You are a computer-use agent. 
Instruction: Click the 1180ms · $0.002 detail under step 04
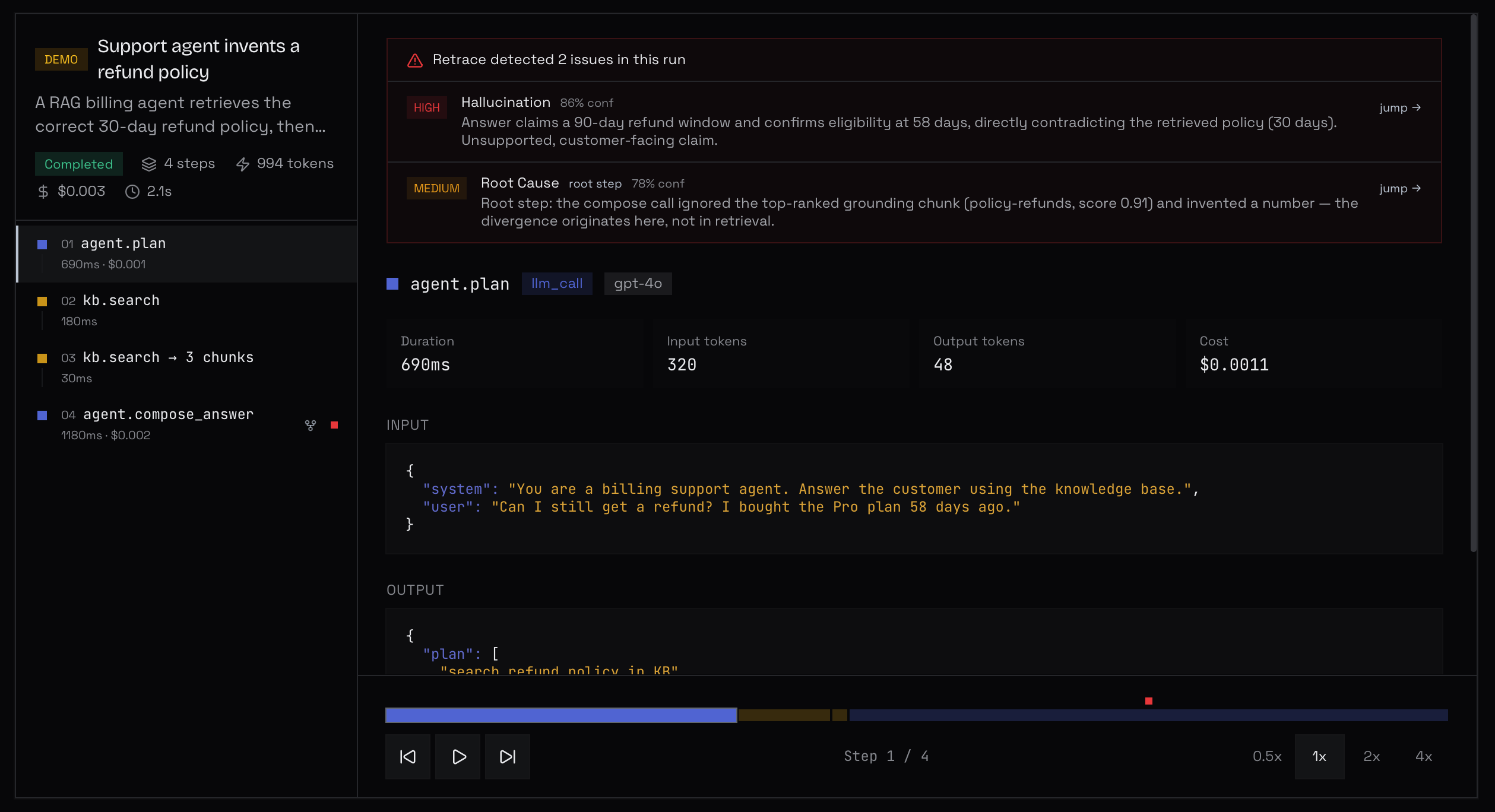click(x=106, y=435)
